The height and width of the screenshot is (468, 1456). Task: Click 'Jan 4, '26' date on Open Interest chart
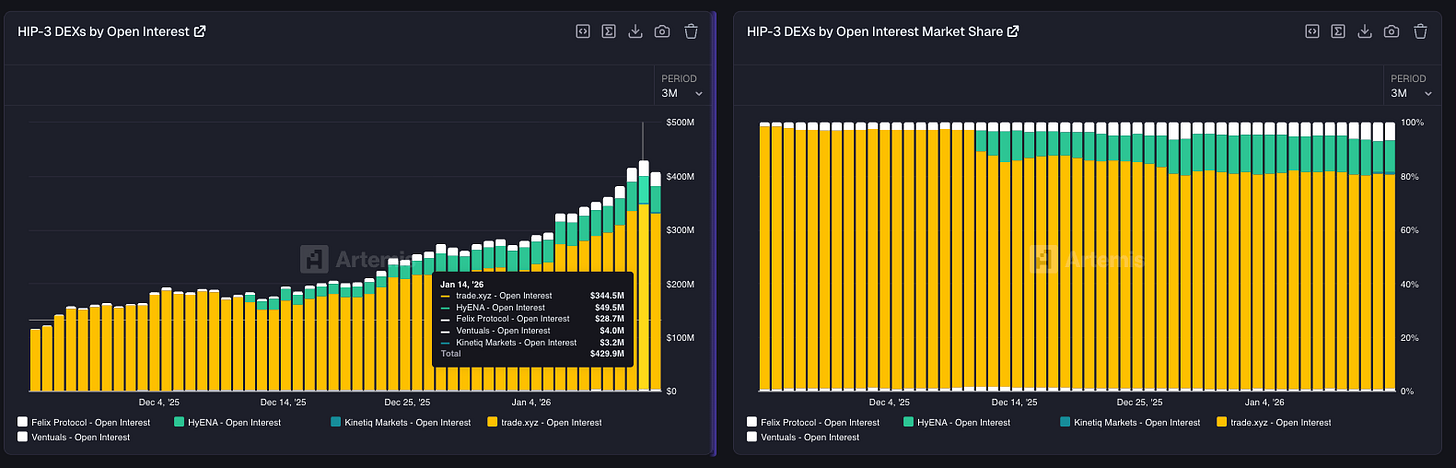[530, 402]
